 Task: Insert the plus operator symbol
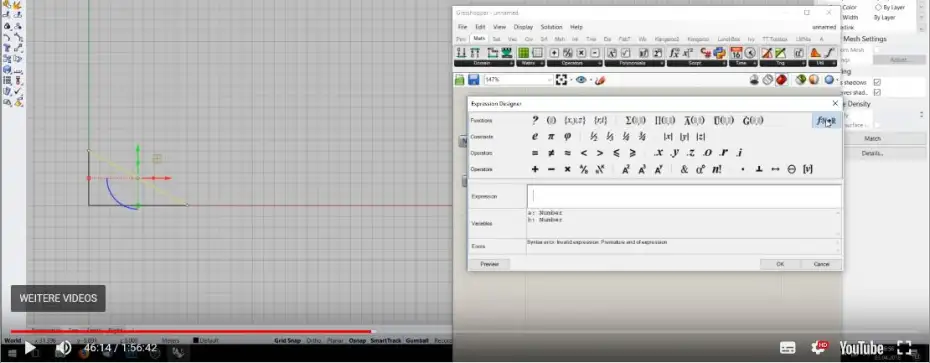535,170
